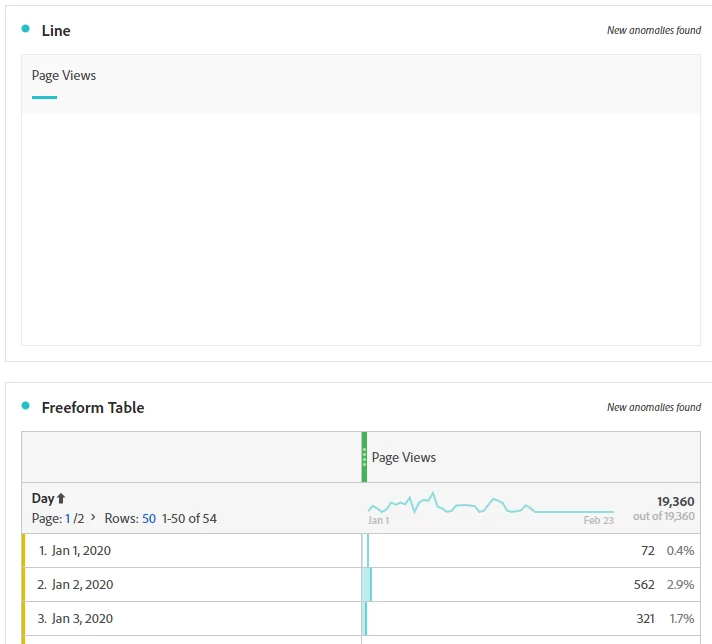Click New anomalies found on Freeform Table
712x644 pixels.
[x=654, y=407]
